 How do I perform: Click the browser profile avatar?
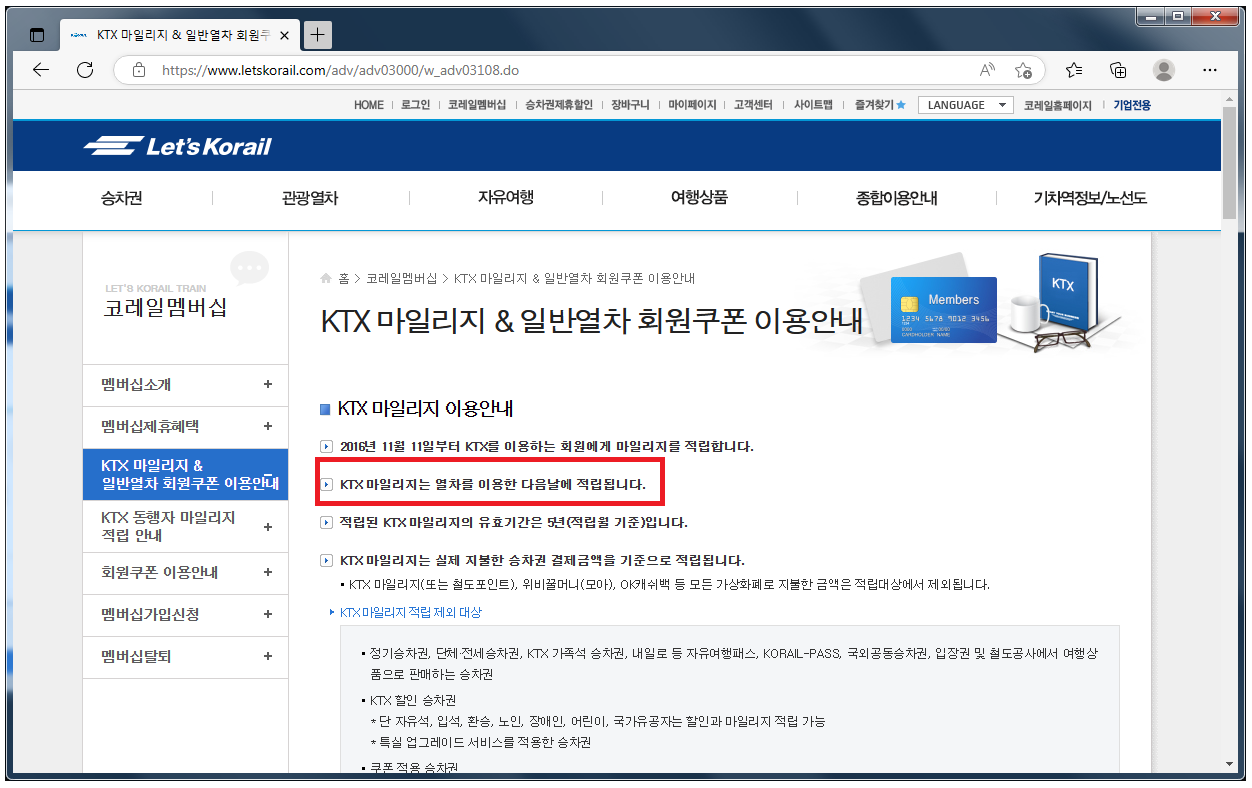point(1163,70)
